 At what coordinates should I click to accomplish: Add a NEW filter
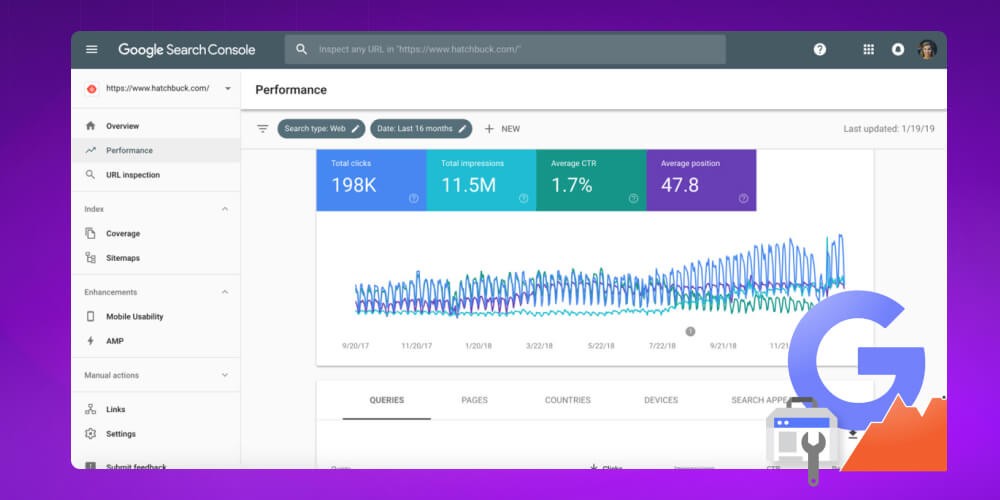point(502,129)
